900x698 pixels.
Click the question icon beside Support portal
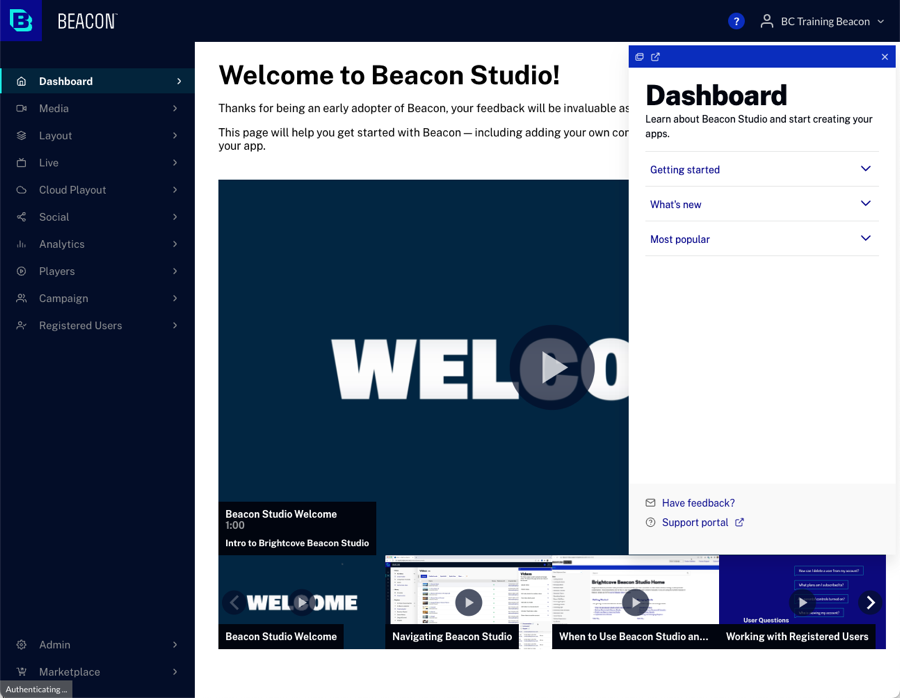[x=650, y=522]
